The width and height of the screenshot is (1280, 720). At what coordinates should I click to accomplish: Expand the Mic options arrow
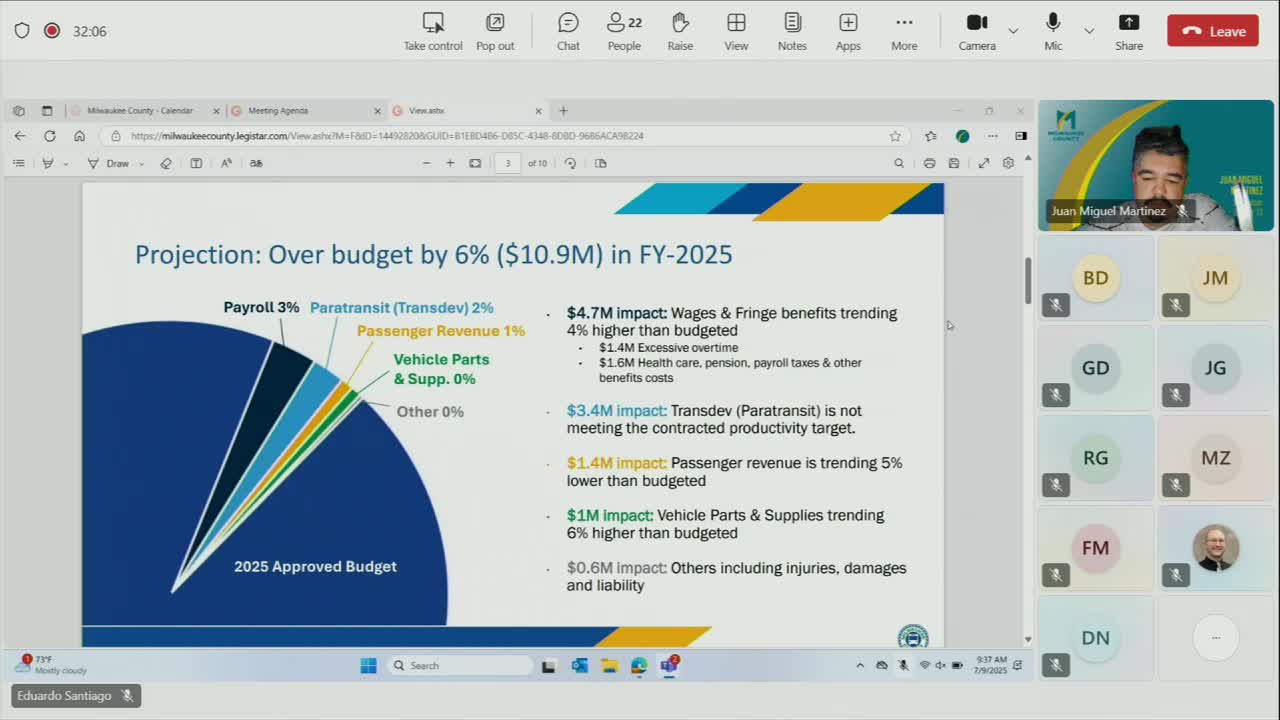click(1089, 32)
